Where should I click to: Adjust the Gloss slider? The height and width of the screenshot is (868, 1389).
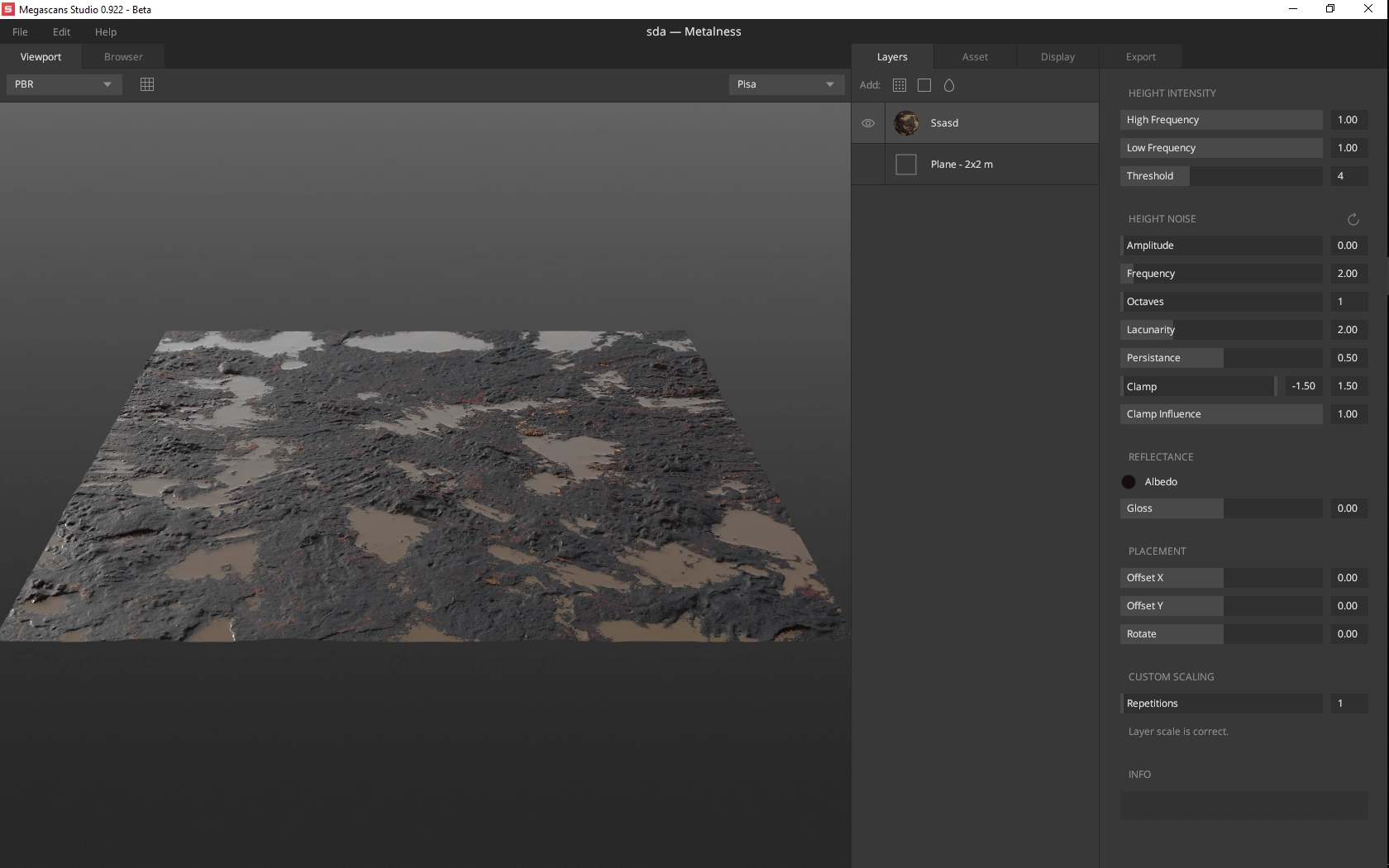click(1221, 508)
